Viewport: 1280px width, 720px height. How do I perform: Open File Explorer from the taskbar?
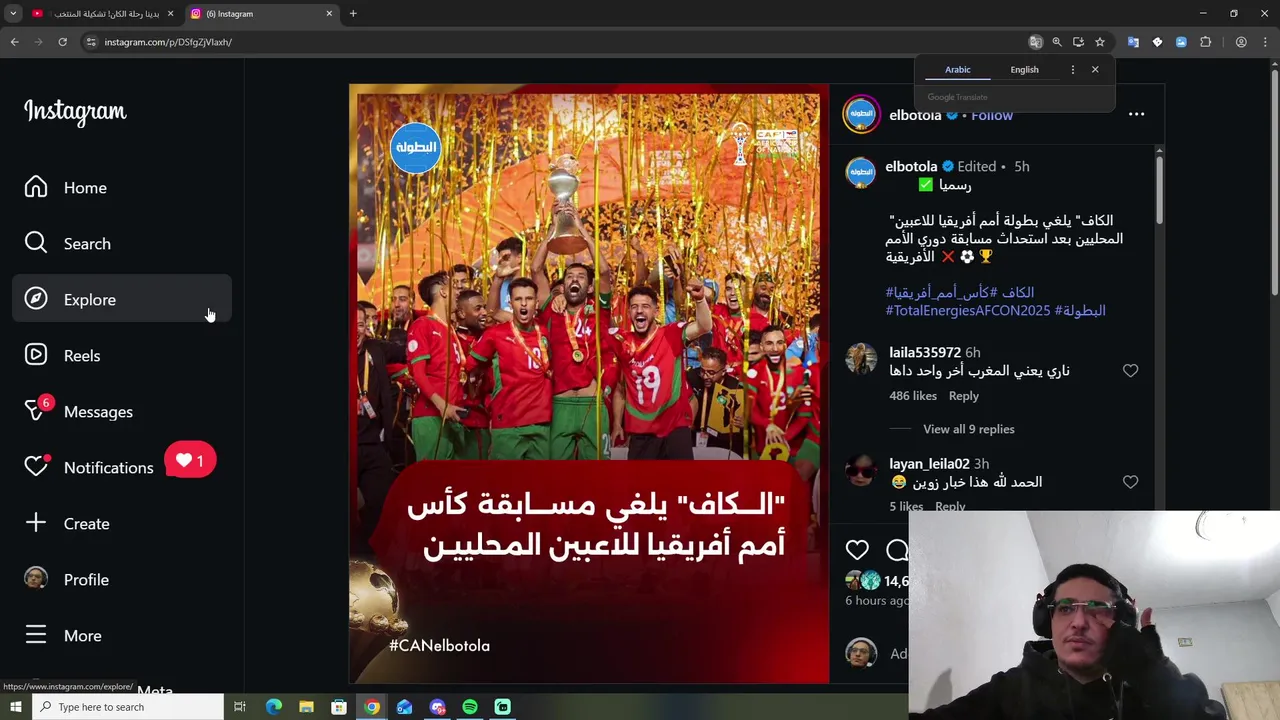(x=306, y=707)
